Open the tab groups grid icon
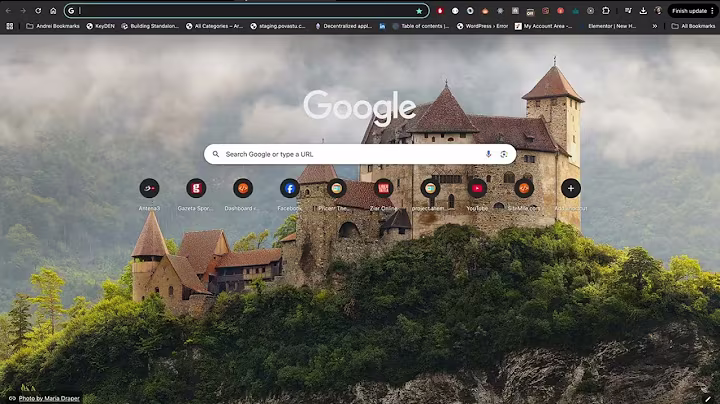 [10, 26]
